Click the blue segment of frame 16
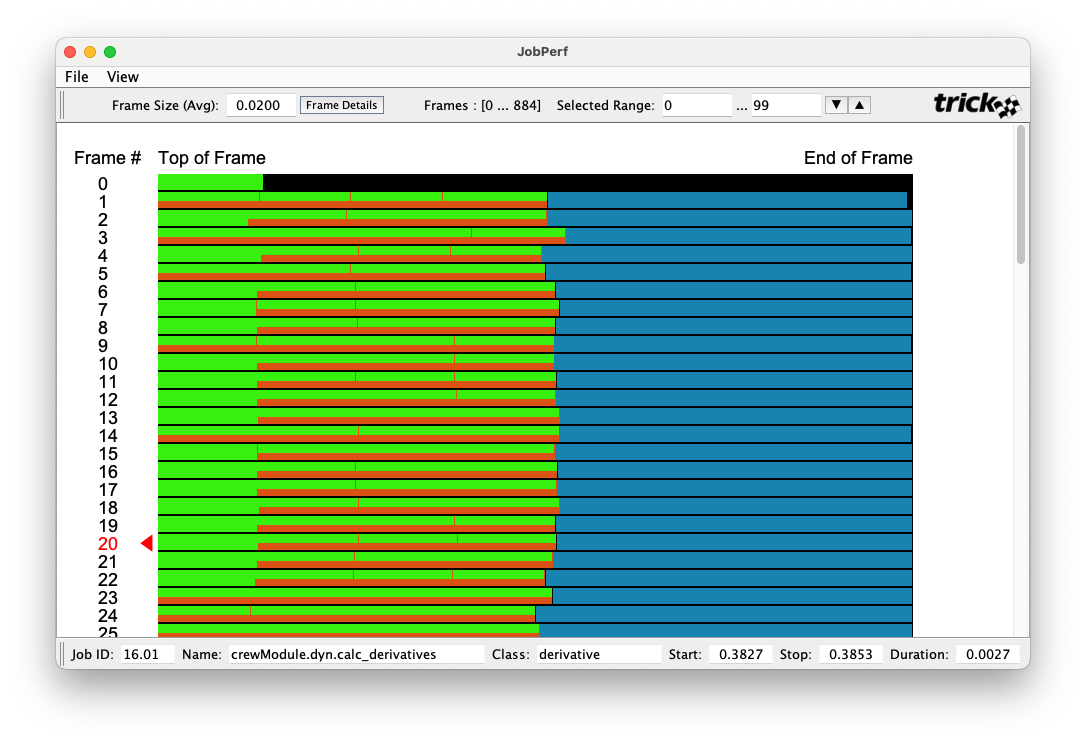 [735, 470]
